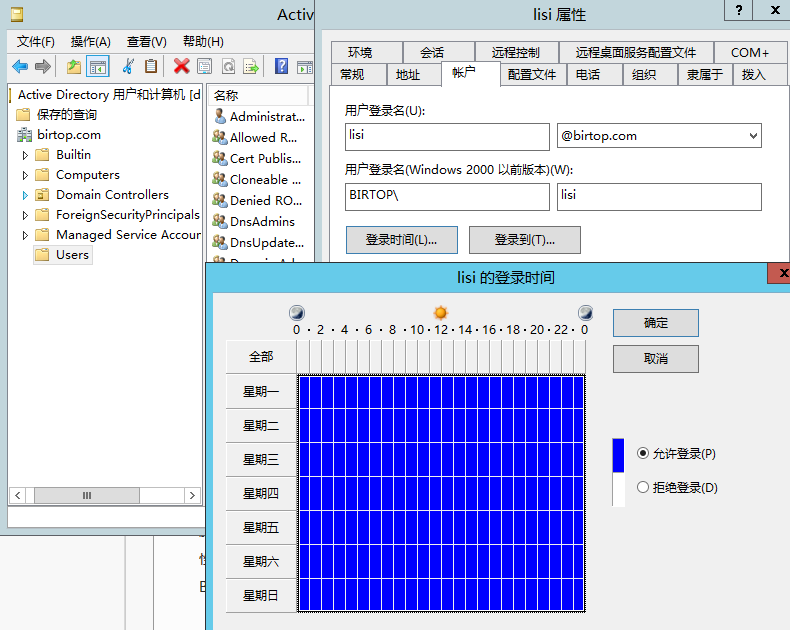
Task: Open the 帮助(H) menu
Action: pyautogui.click(x=203, y=42)
